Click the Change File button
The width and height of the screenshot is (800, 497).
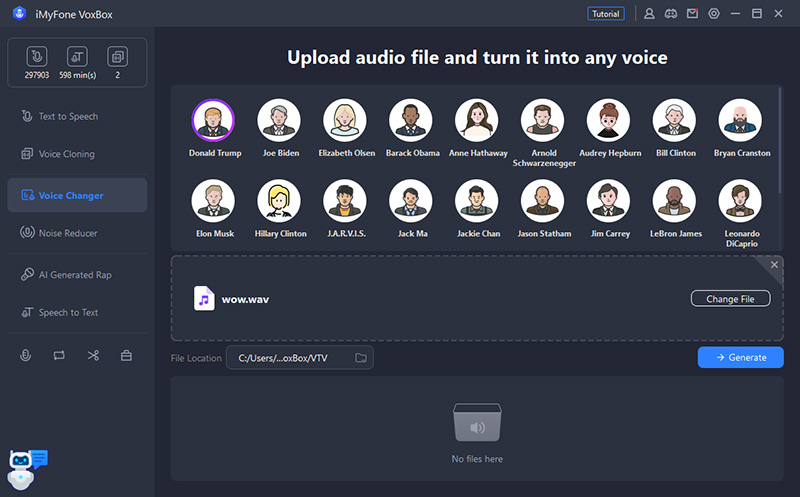730,299
